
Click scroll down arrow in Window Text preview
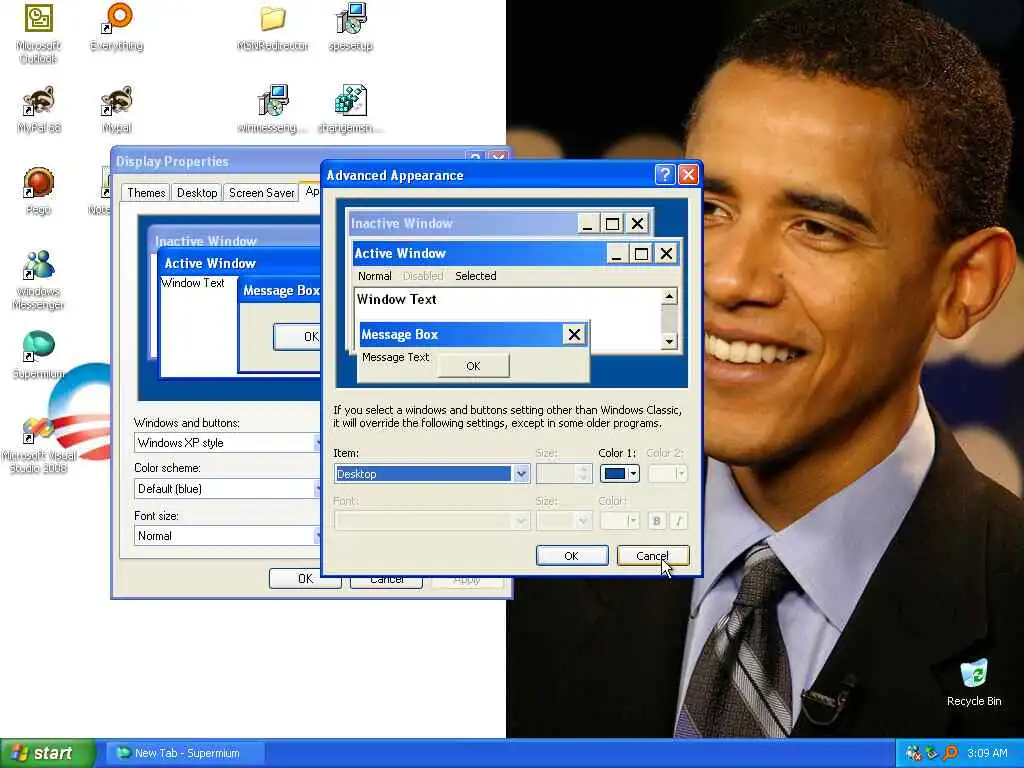(x=669, y=341)
